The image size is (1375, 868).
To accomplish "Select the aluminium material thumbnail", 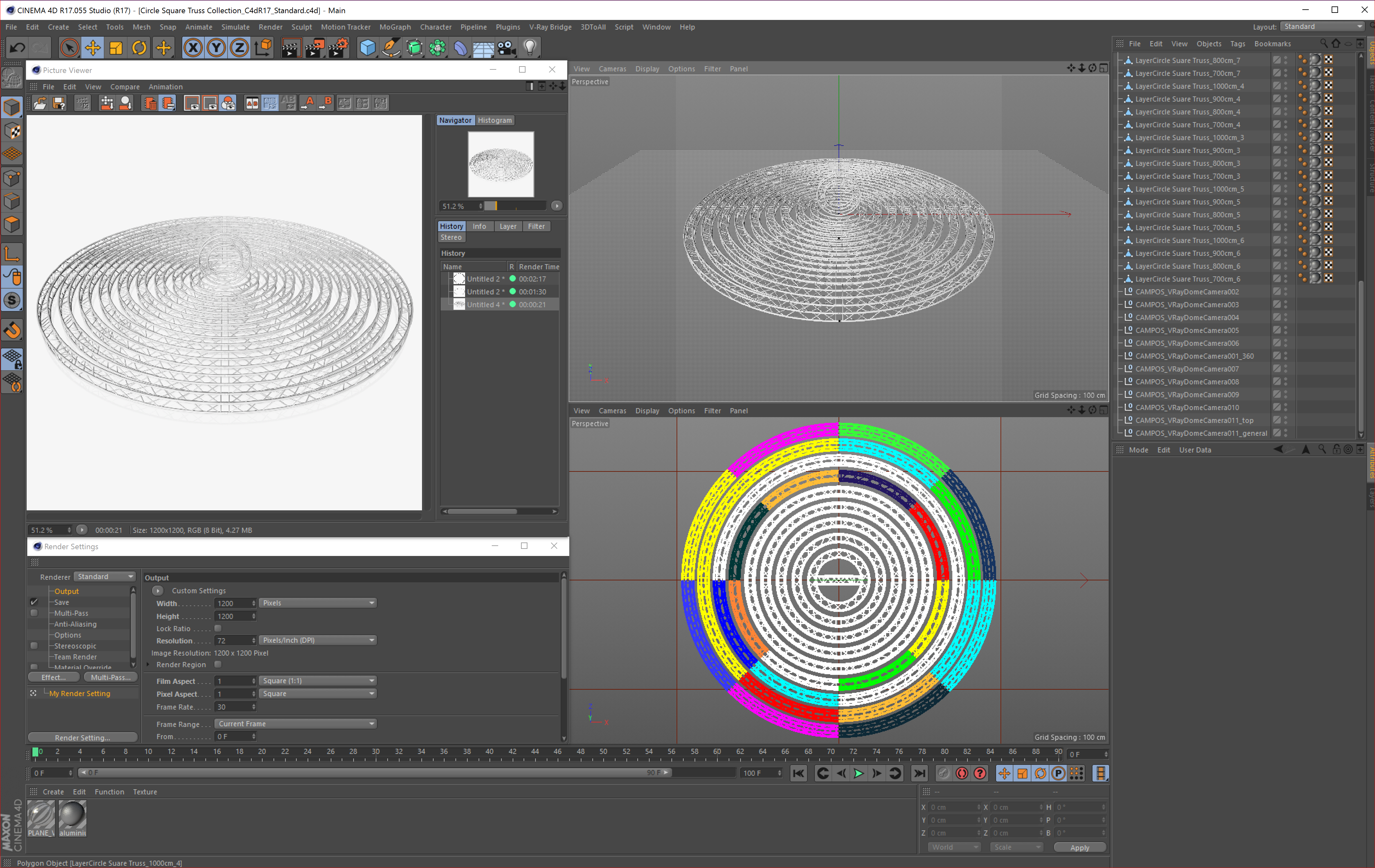I will 73,816.
